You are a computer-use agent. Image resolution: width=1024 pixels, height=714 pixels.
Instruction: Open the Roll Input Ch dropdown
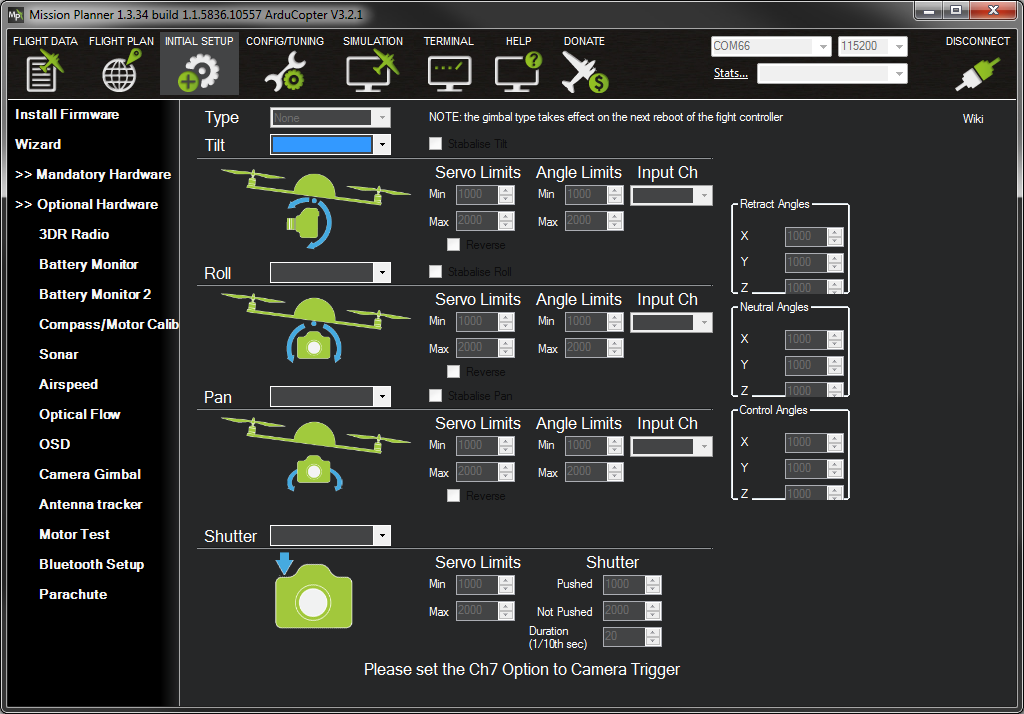[671, 322]
